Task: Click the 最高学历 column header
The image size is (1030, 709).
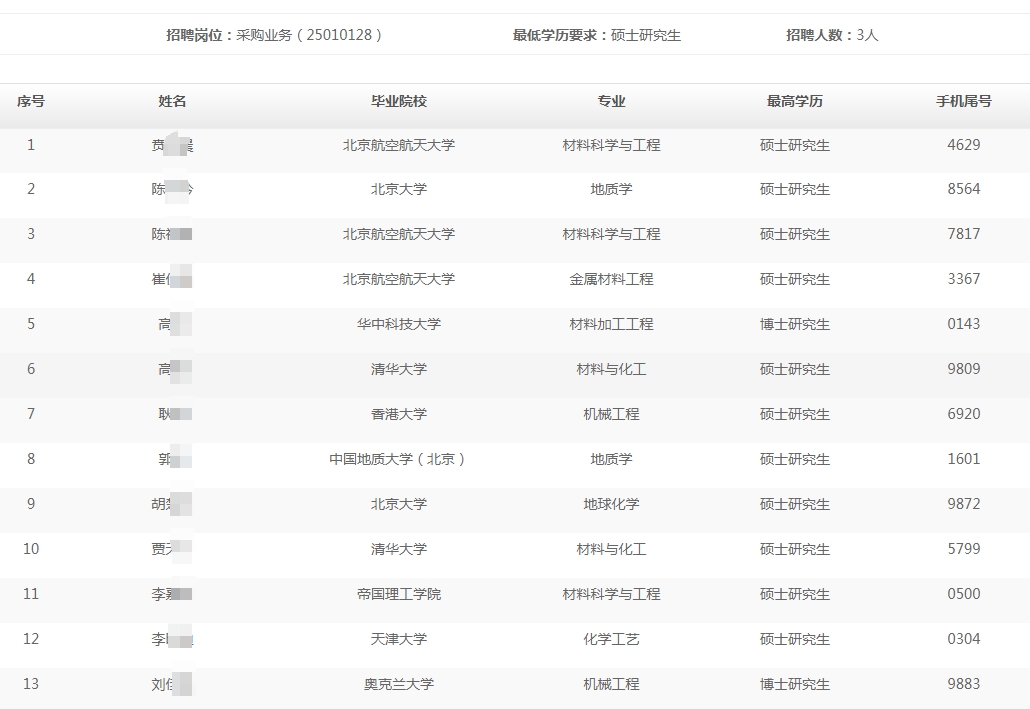Action: click(x=794, y=101)
